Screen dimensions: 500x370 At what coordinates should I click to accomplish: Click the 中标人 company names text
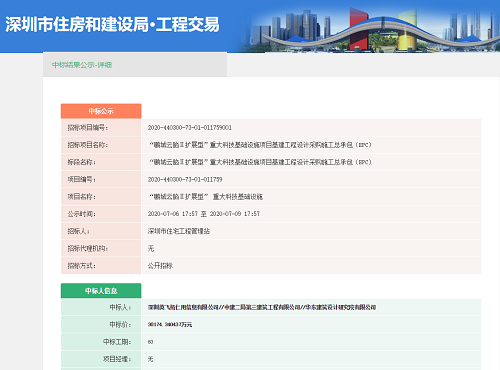262,307
